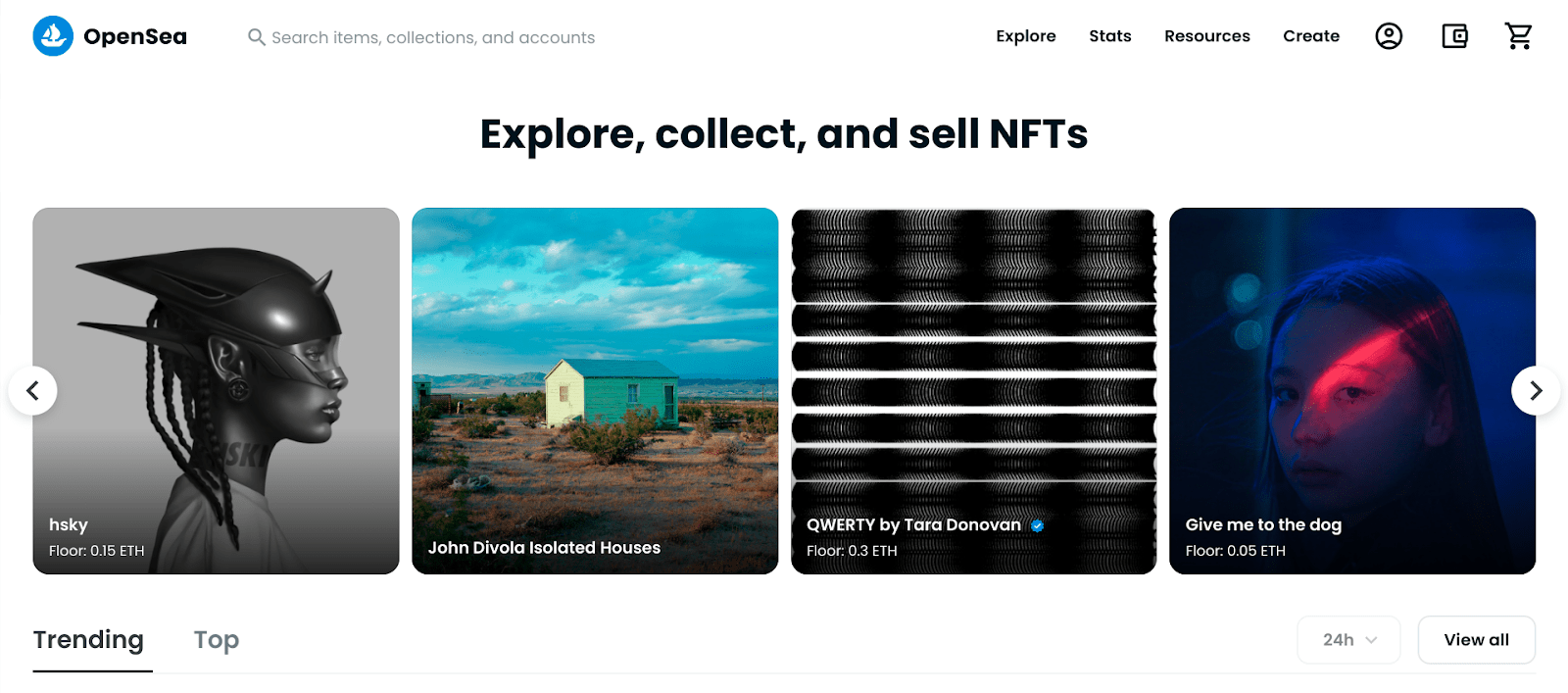
Task: Open the shopping cart
Action: click(1518, 36)
